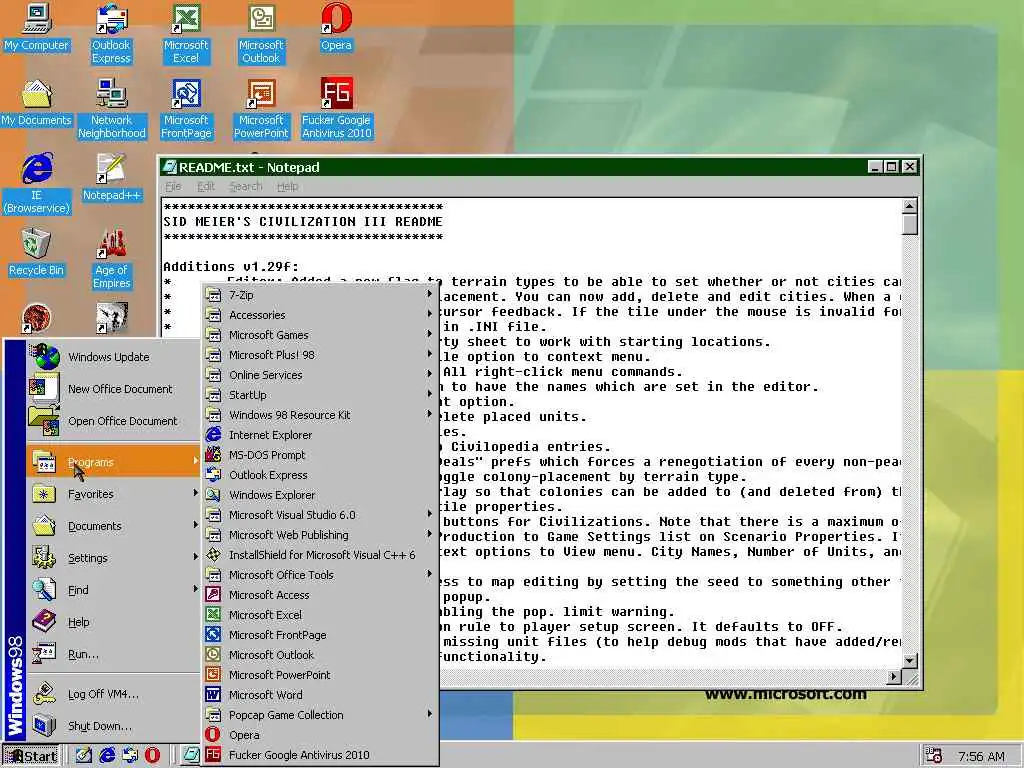The width and height of the screenshot is (1024, 768).
Task: Click the Internet Explorer Quick Launch icon
Action: pos(107,755)
